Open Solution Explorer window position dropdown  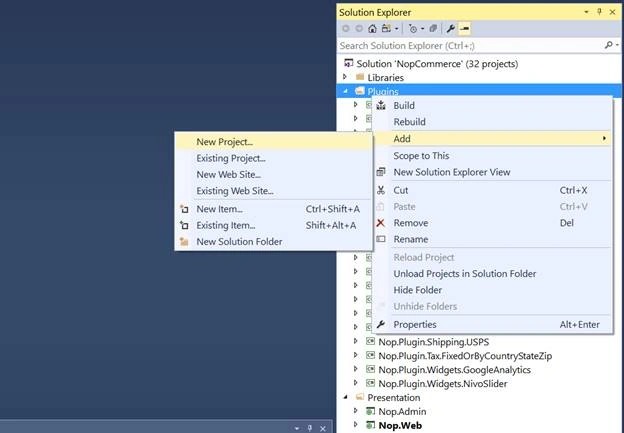[586, 12]
